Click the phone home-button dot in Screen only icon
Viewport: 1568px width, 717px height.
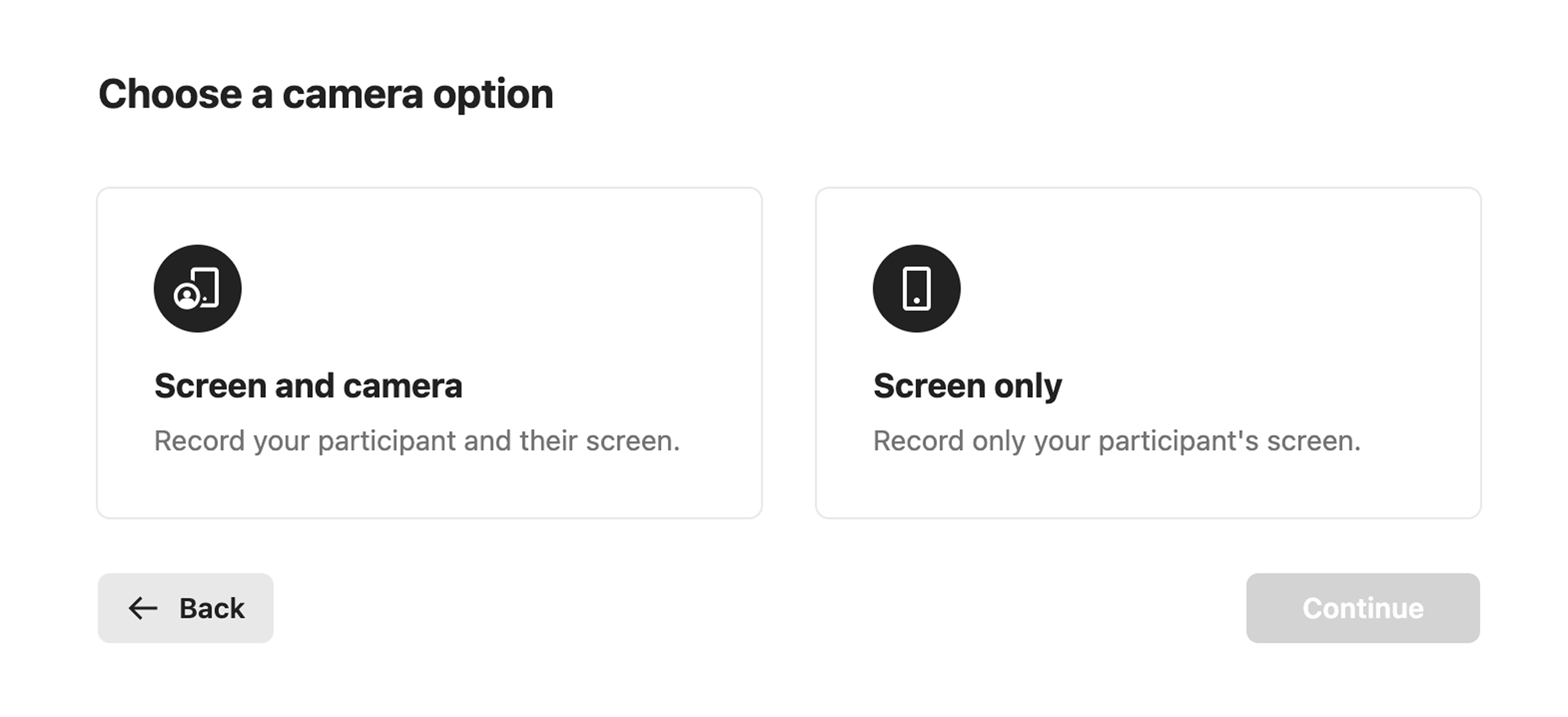click(x=916, y=301)
